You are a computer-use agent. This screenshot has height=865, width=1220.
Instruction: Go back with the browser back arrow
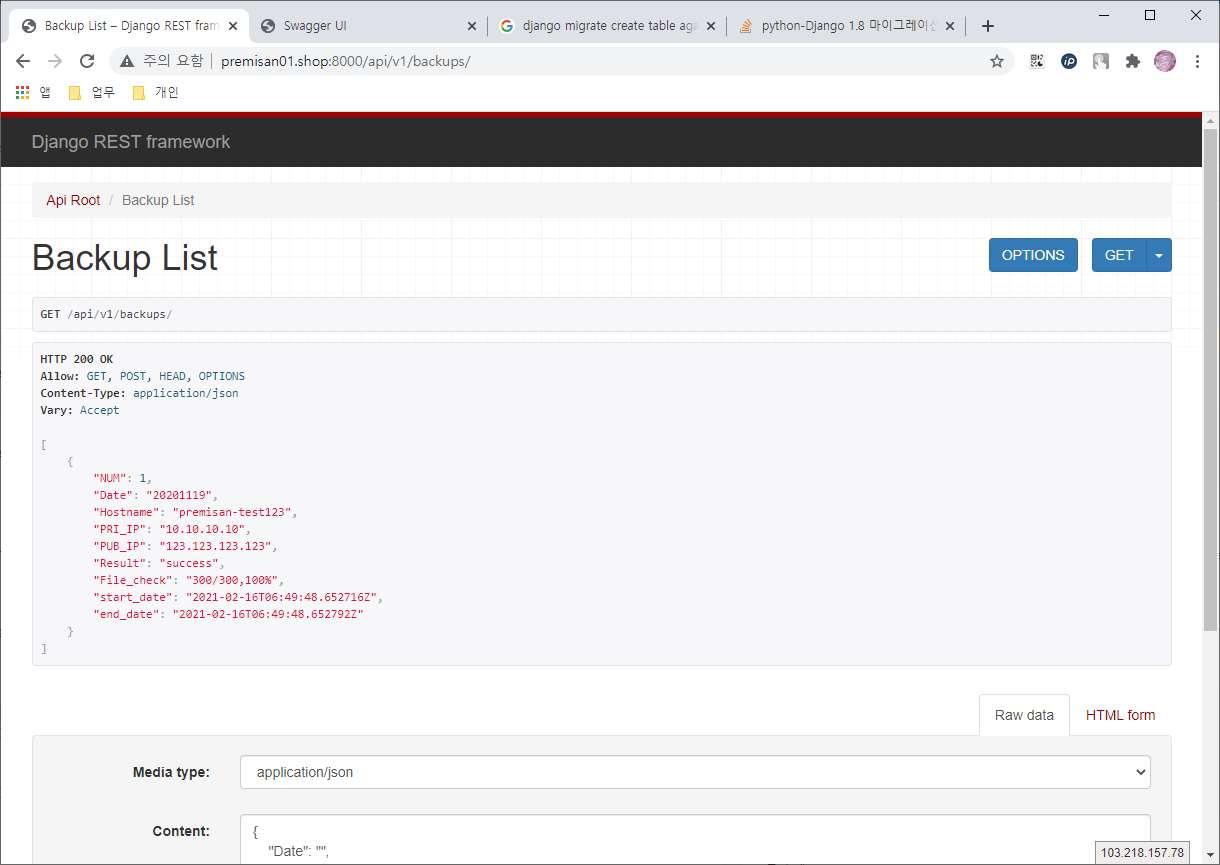[23, 61]
